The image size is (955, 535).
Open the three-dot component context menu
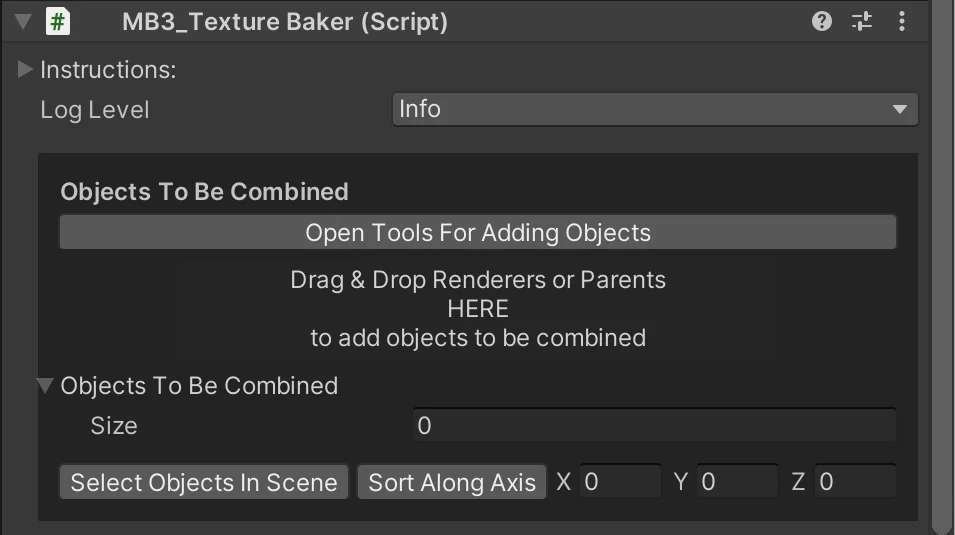pyautogui.click(x=902, y=21)
